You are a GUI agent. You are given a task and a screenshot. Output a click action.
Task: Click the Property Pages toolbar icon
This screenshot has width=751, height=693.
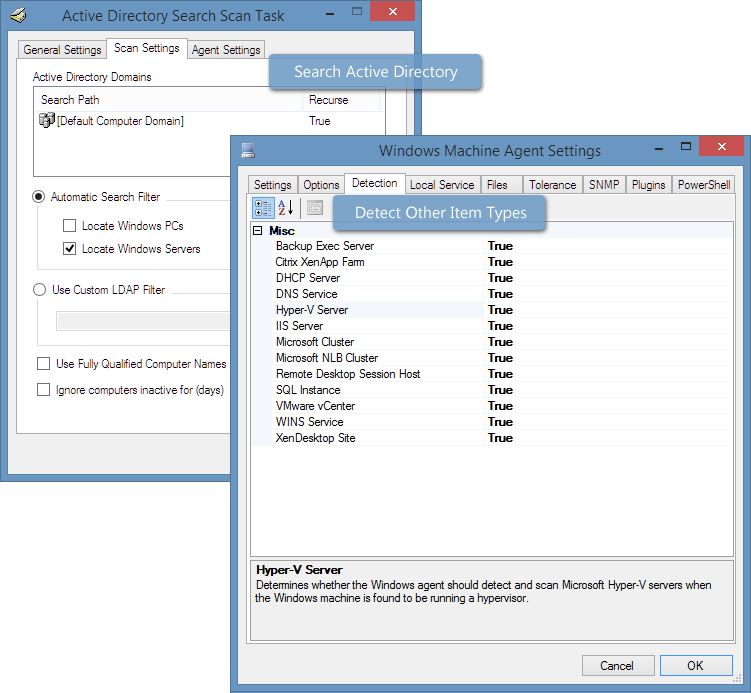[x=315, y=208]
